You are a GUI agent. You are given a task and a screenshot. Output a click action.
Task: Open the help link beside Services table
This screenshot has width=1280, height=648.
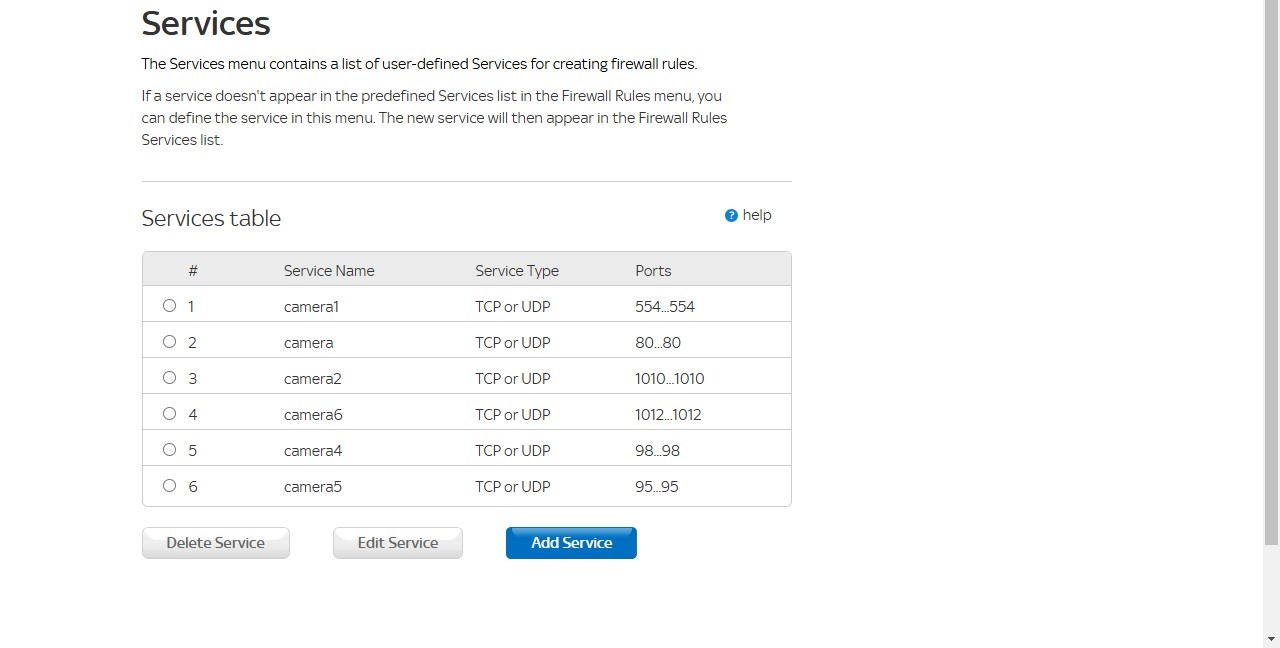(757, 215)
